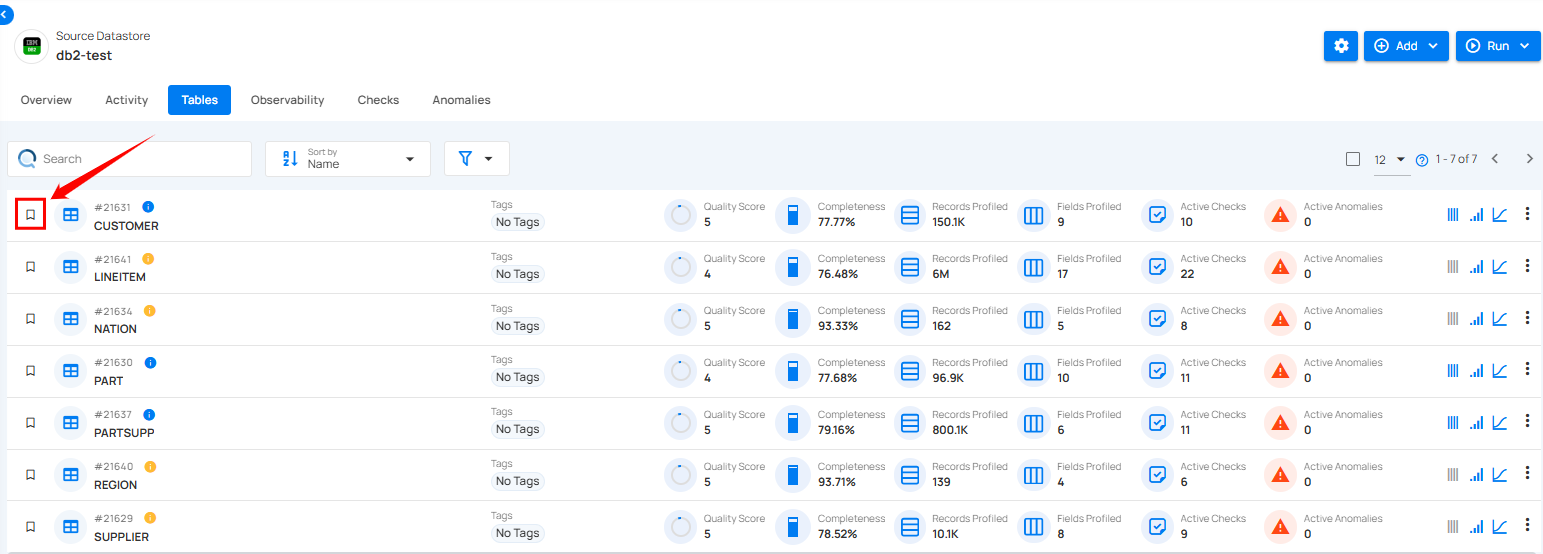Bookmark the CUSTOMER table
Image resolution: width=1543 pixels, height=554 pixels.
(x=30, y=215)
